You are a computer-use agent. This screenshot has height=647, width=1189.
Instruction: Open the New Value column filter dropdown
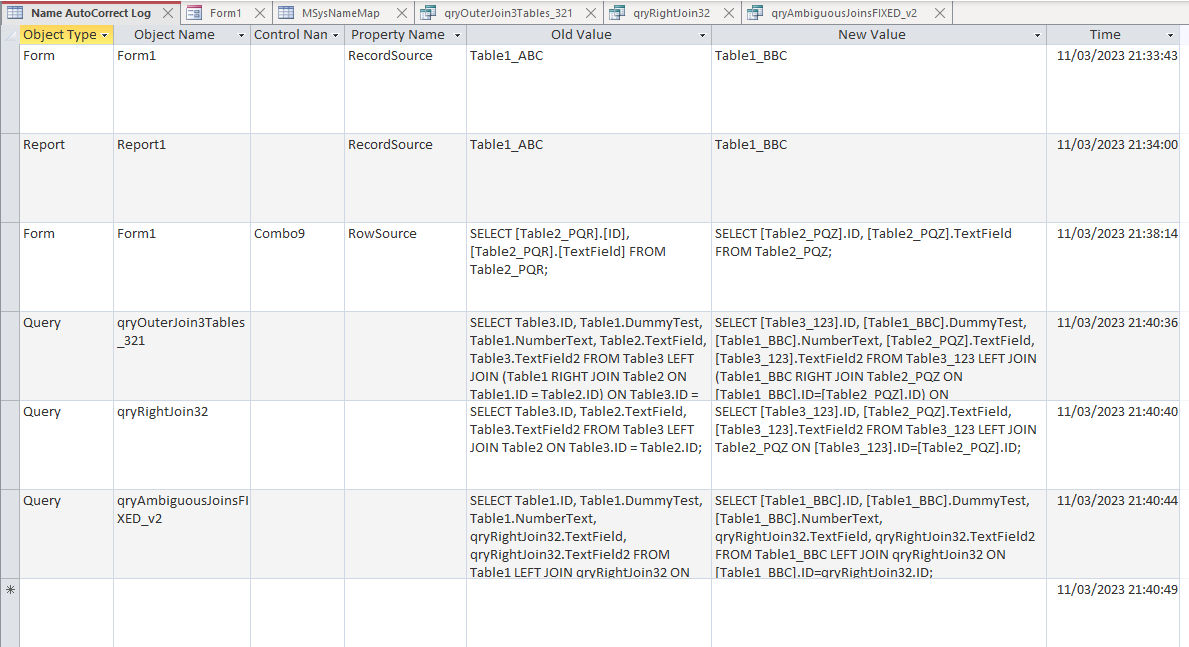1037,36
